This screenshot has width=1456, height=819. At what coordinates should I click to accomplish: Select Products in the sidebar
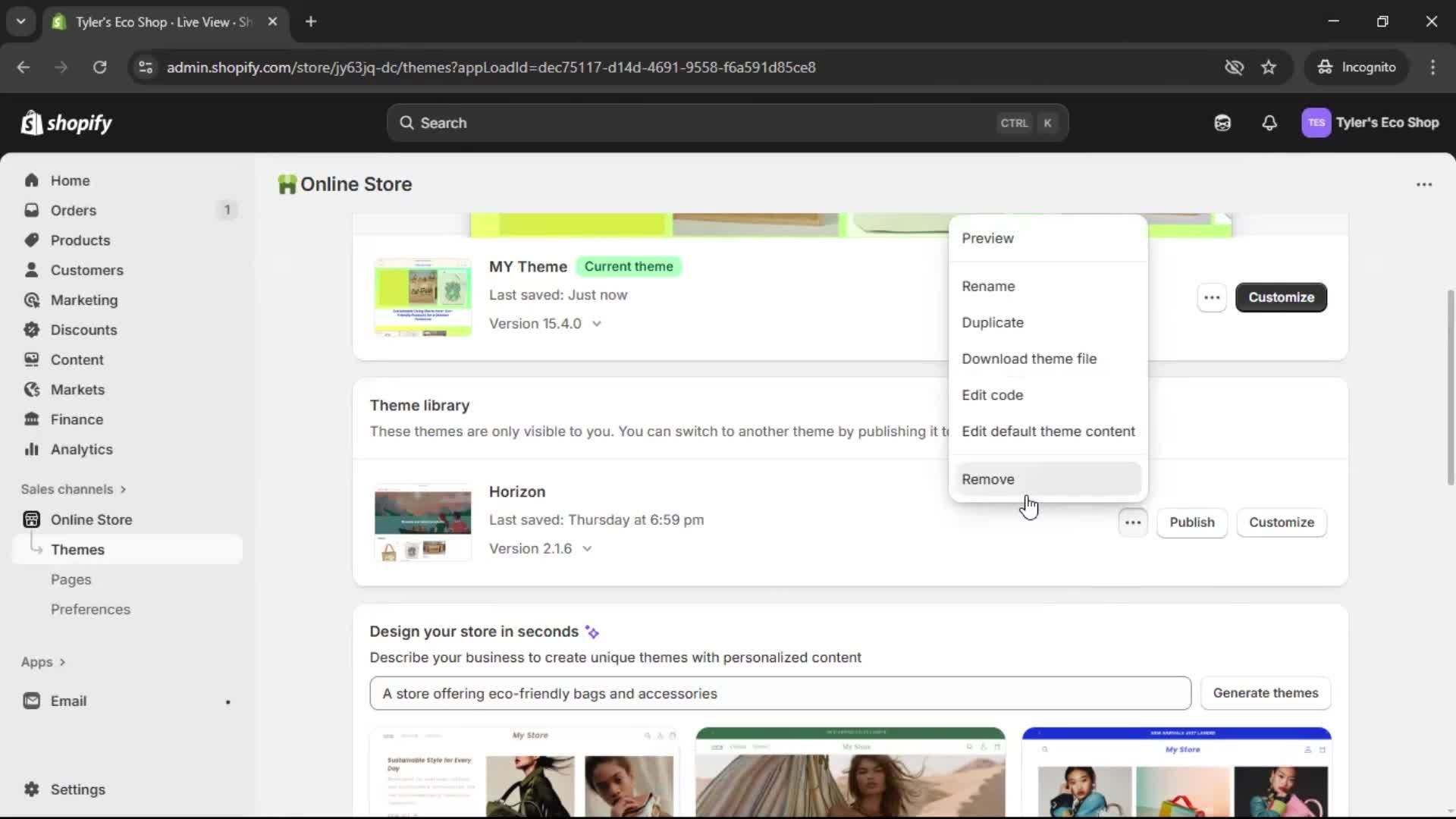click(x=80, y=240)
